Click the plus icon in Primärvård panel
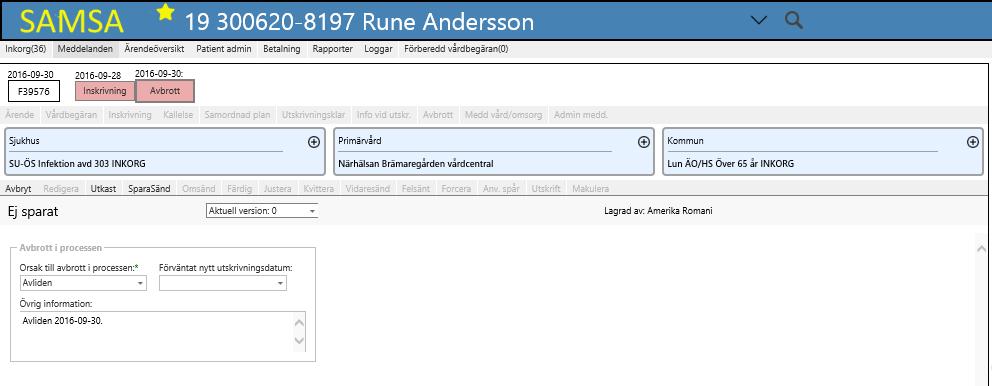The height and width of the screenshot is (386, 992). tap(643, 142)
